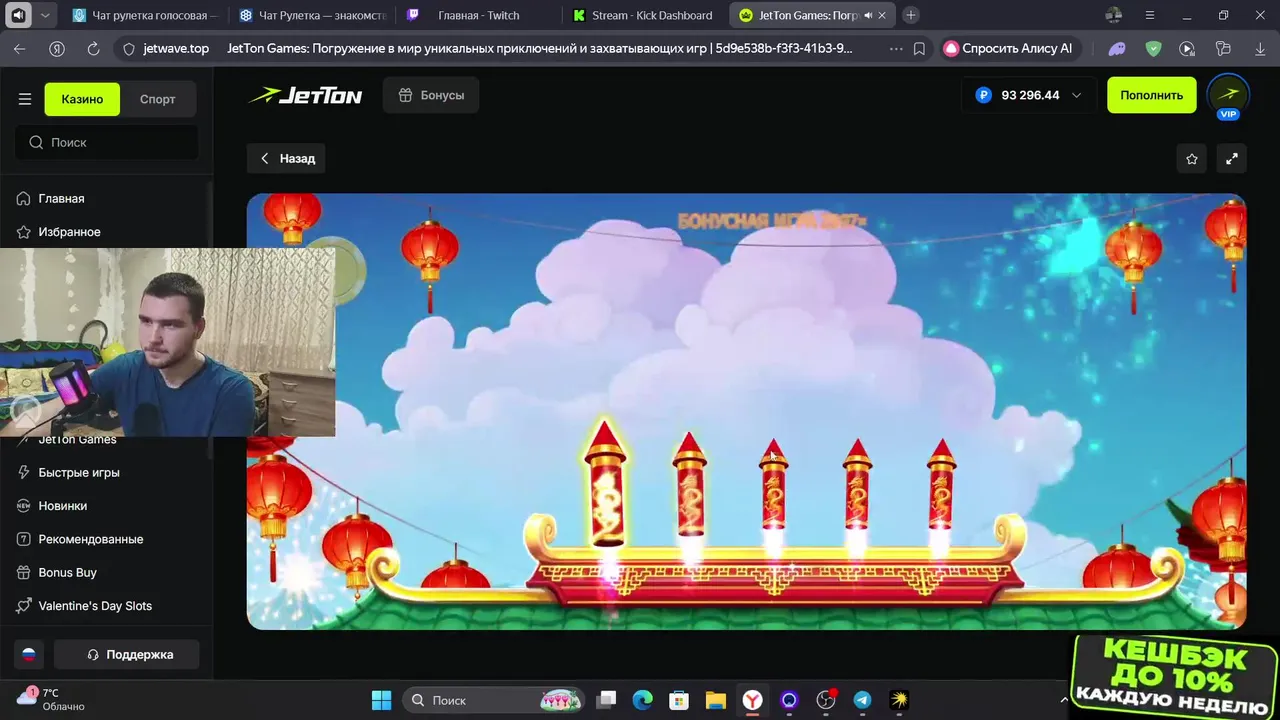
Task: Switch to Чат Рулетка — знакомства tab
Action: 312,15
